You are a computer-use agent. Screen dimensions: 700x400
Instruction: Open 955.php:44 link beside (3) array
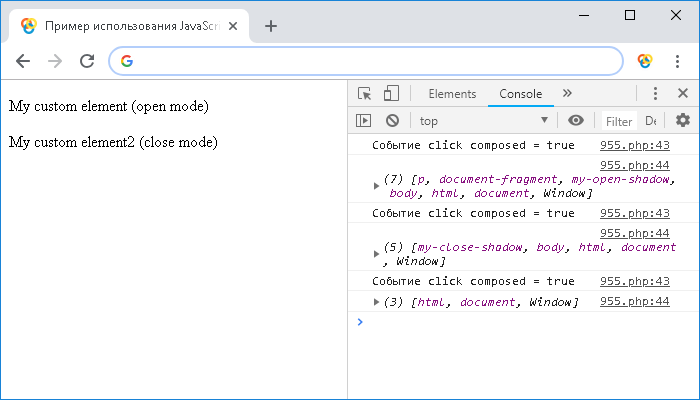tap(634, 301)
